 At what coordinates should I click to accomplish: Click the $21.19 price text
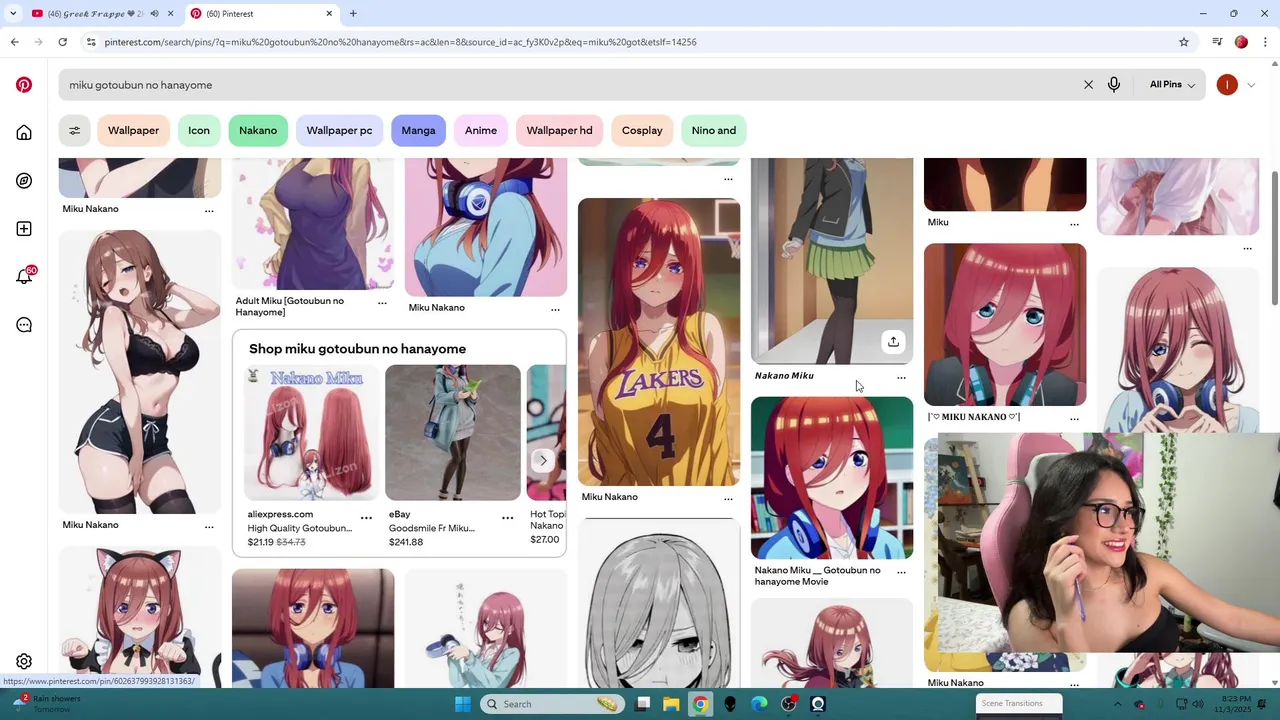[260, 542]
